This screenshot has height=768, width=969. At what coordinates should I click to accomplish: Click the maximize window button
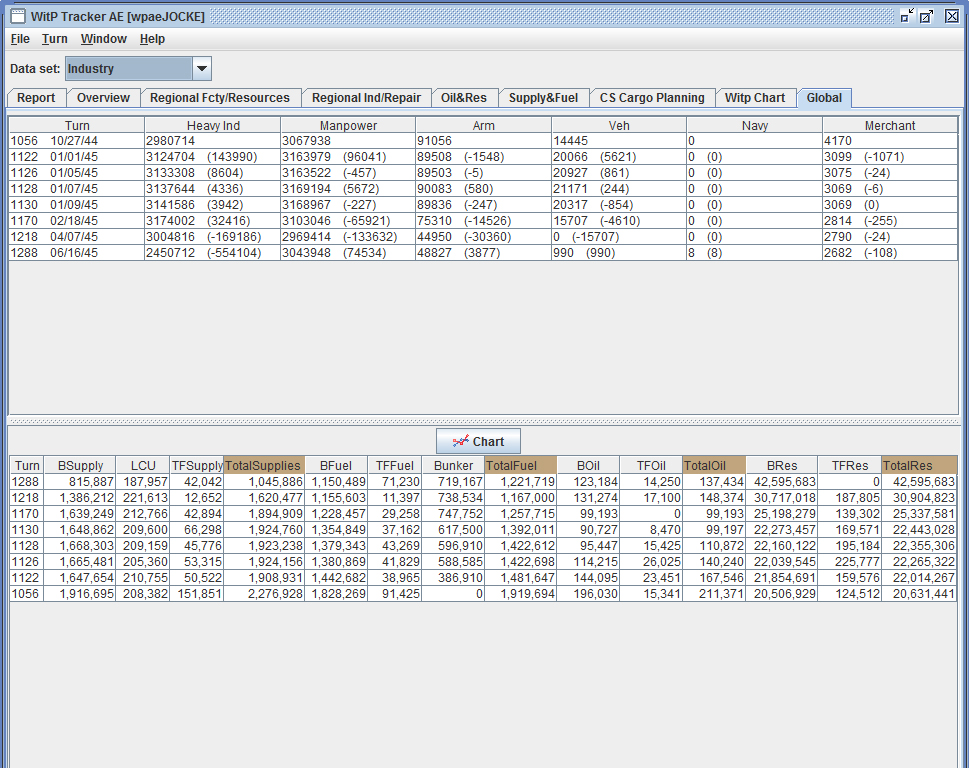926,16
